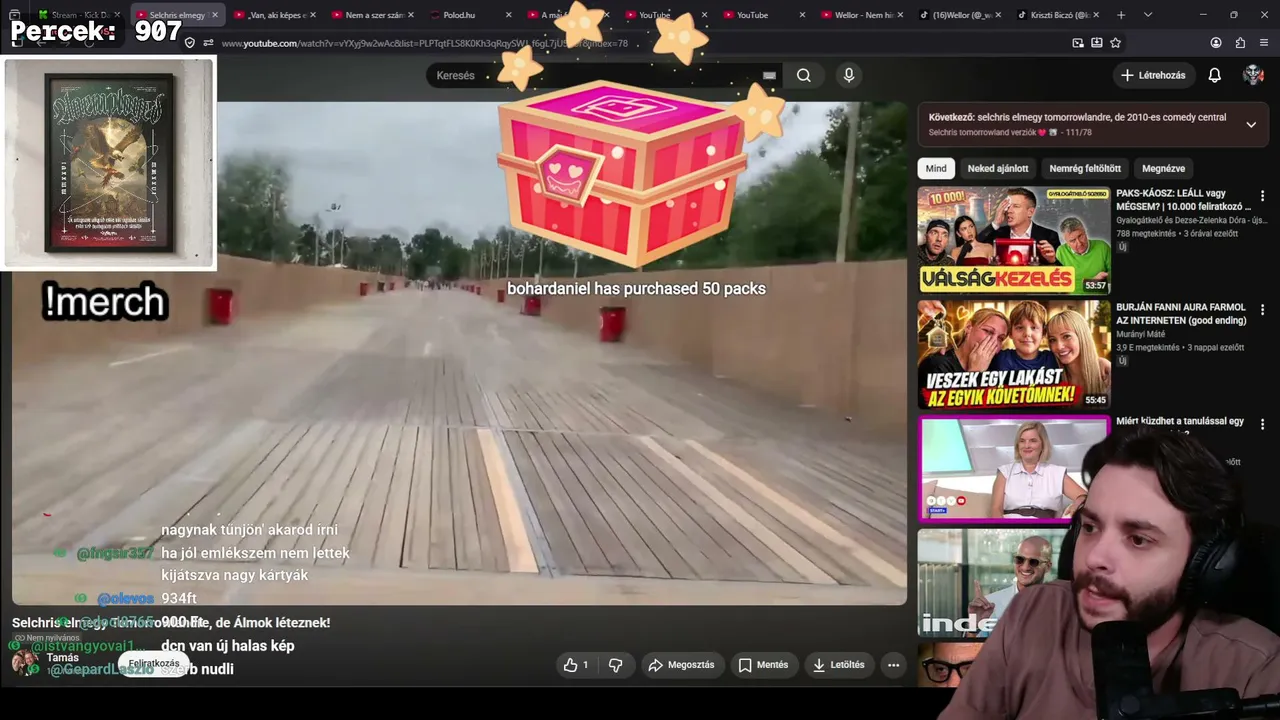Image resolution: width=1280 pixels, height=720 pixels.
Task: Close the Polod.hu tab
Action: coord(508,15)
